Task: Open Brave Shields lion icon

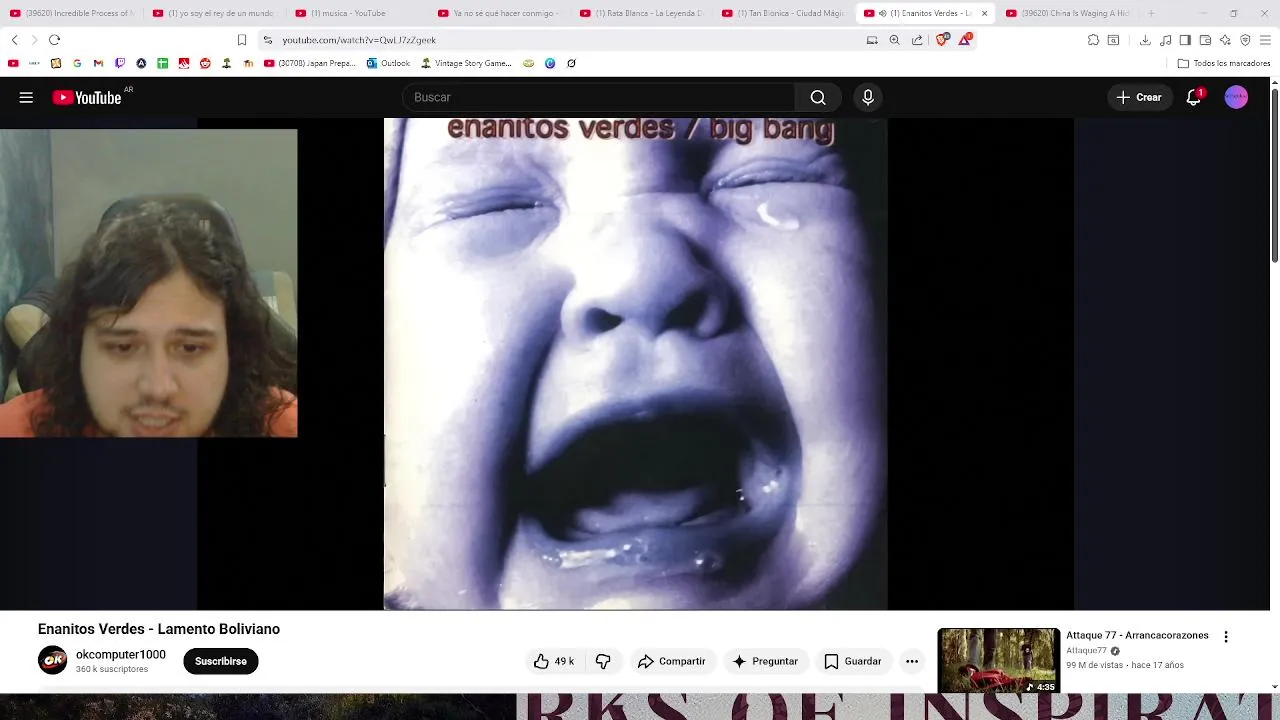Action: click(x=941, y=40)
